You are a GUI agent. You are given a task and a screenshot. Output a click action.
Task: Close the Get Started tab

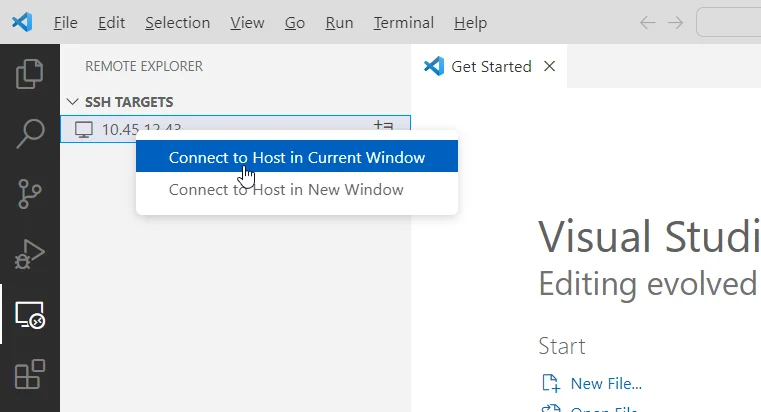point(549,66)
